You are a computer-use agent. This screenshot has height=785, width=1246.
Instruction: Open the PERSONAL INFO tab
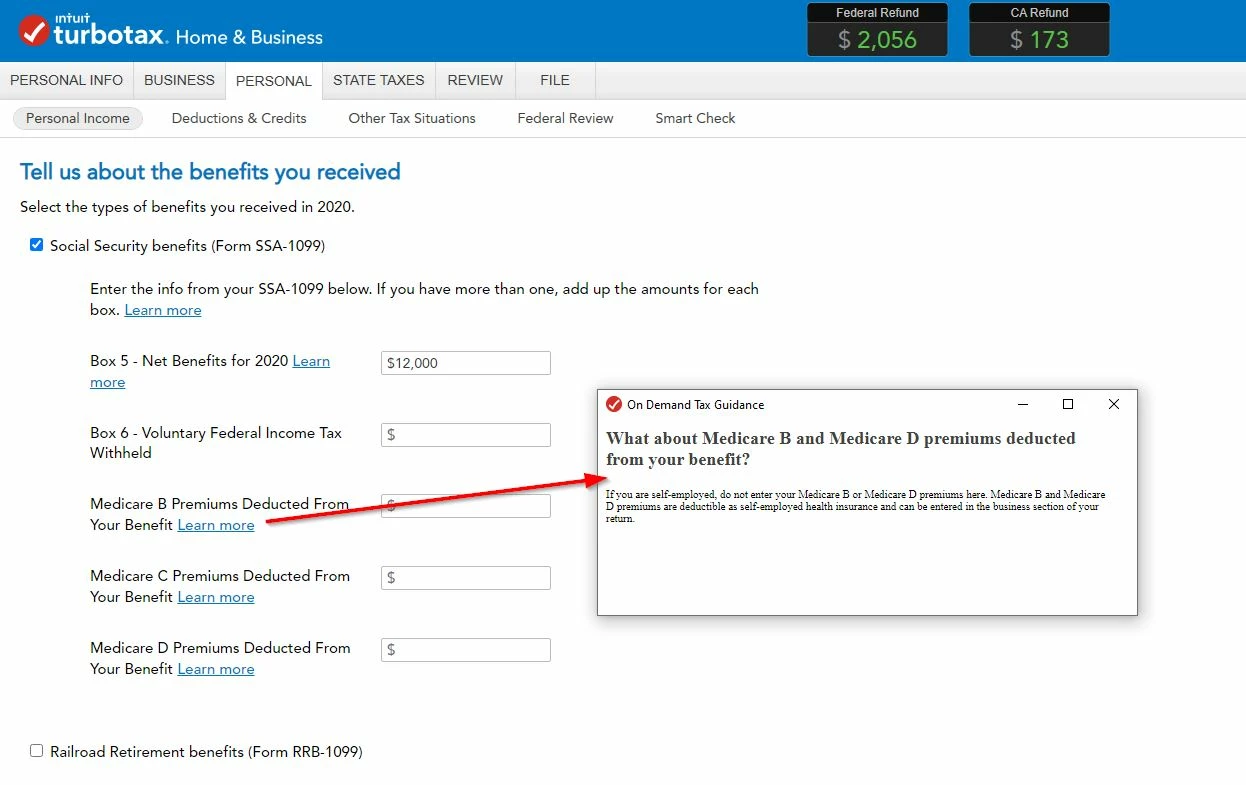coord(67,81)
